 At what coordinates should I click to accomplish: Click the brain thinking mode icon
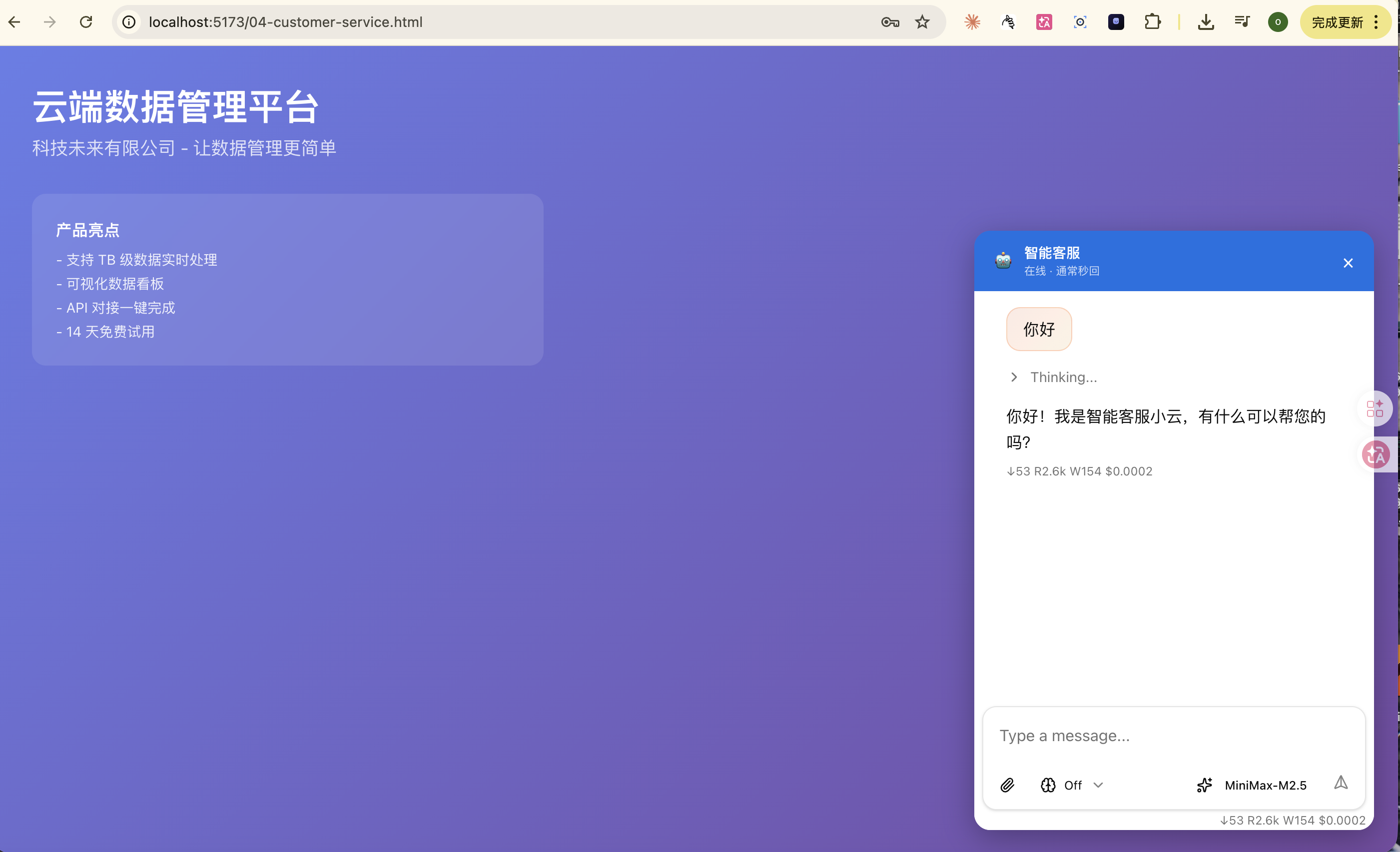coord(1048,785)
